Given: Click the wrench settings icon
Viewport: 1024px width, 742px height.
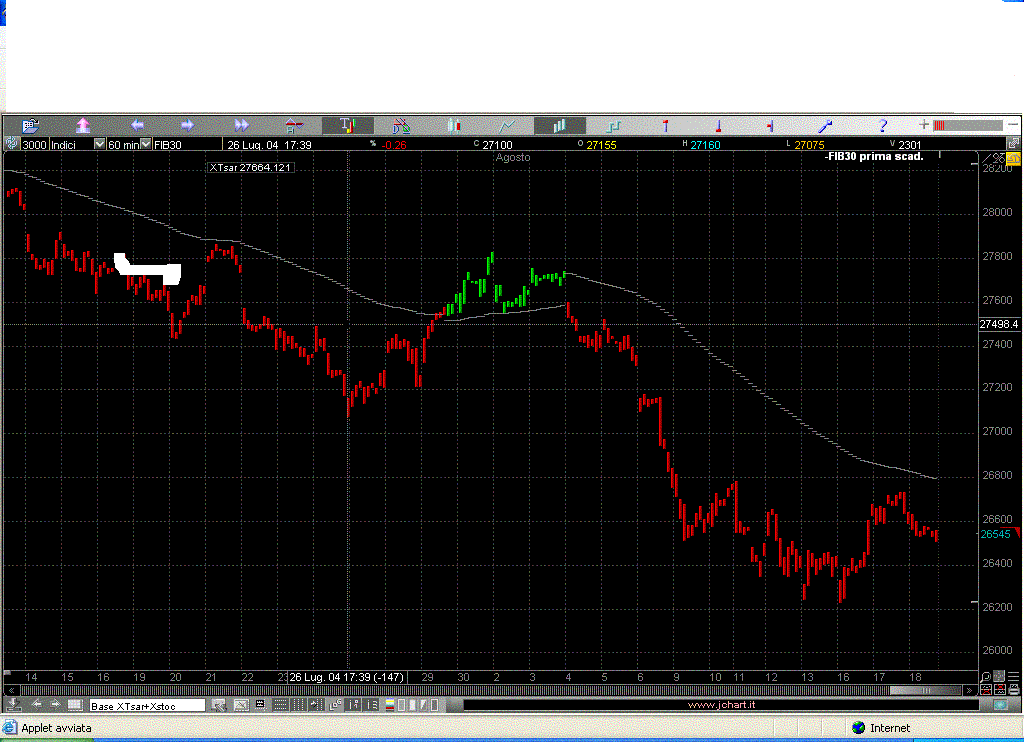Looking at the screenshot, I should (826, 126).
